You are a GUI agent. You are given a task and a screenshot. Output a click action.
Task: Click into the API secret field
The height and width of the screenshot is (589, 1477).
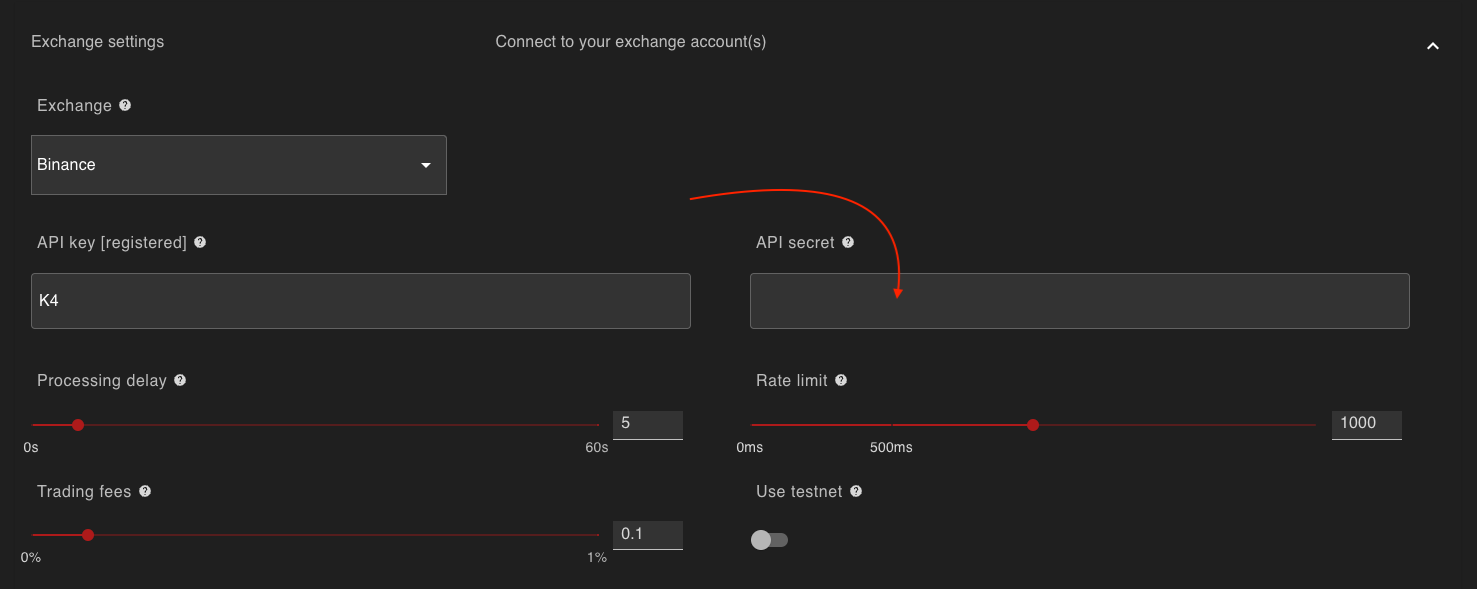click(1079, 301)
